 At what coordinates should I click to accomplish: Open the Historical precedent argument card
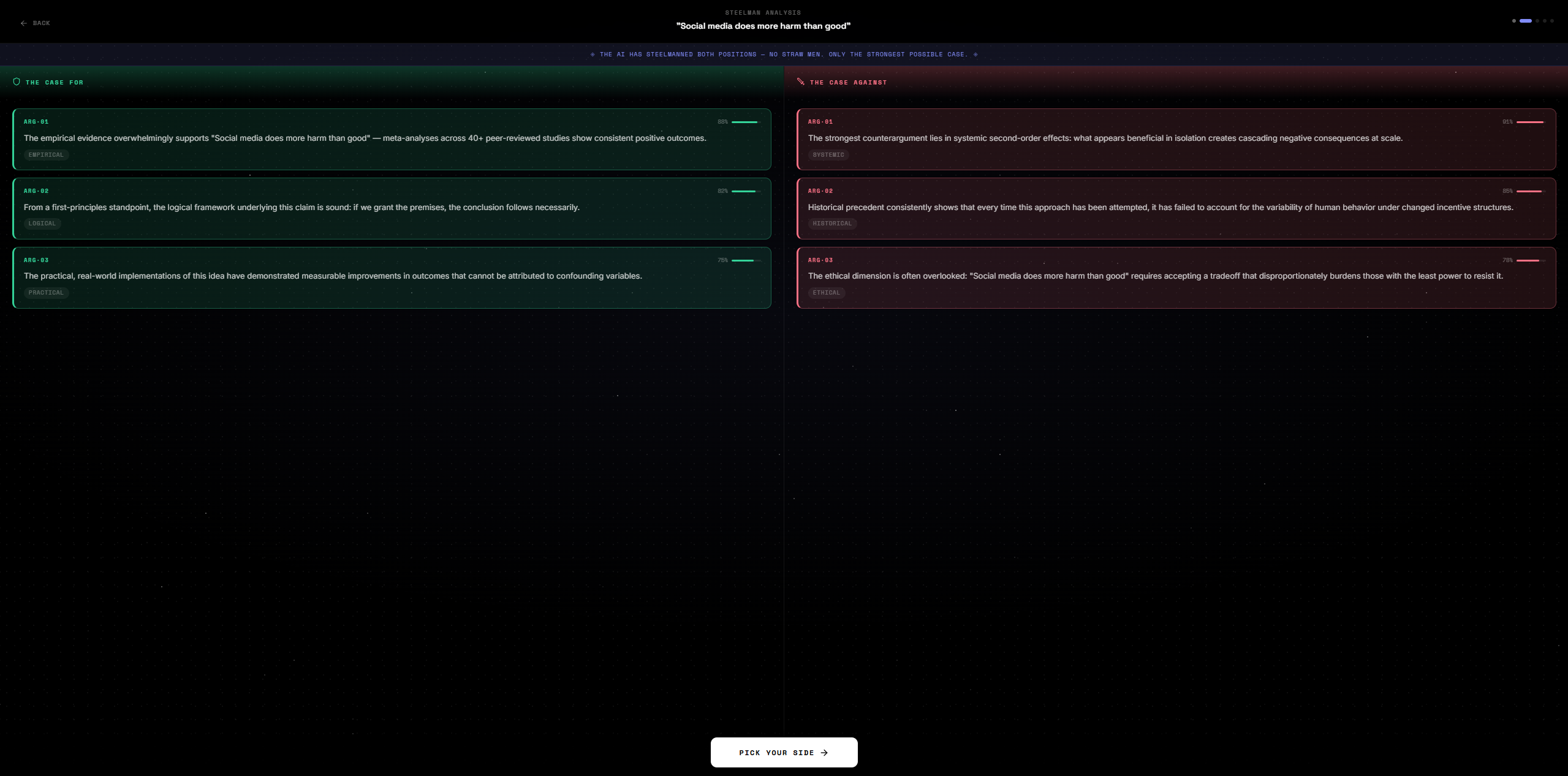1175,208
